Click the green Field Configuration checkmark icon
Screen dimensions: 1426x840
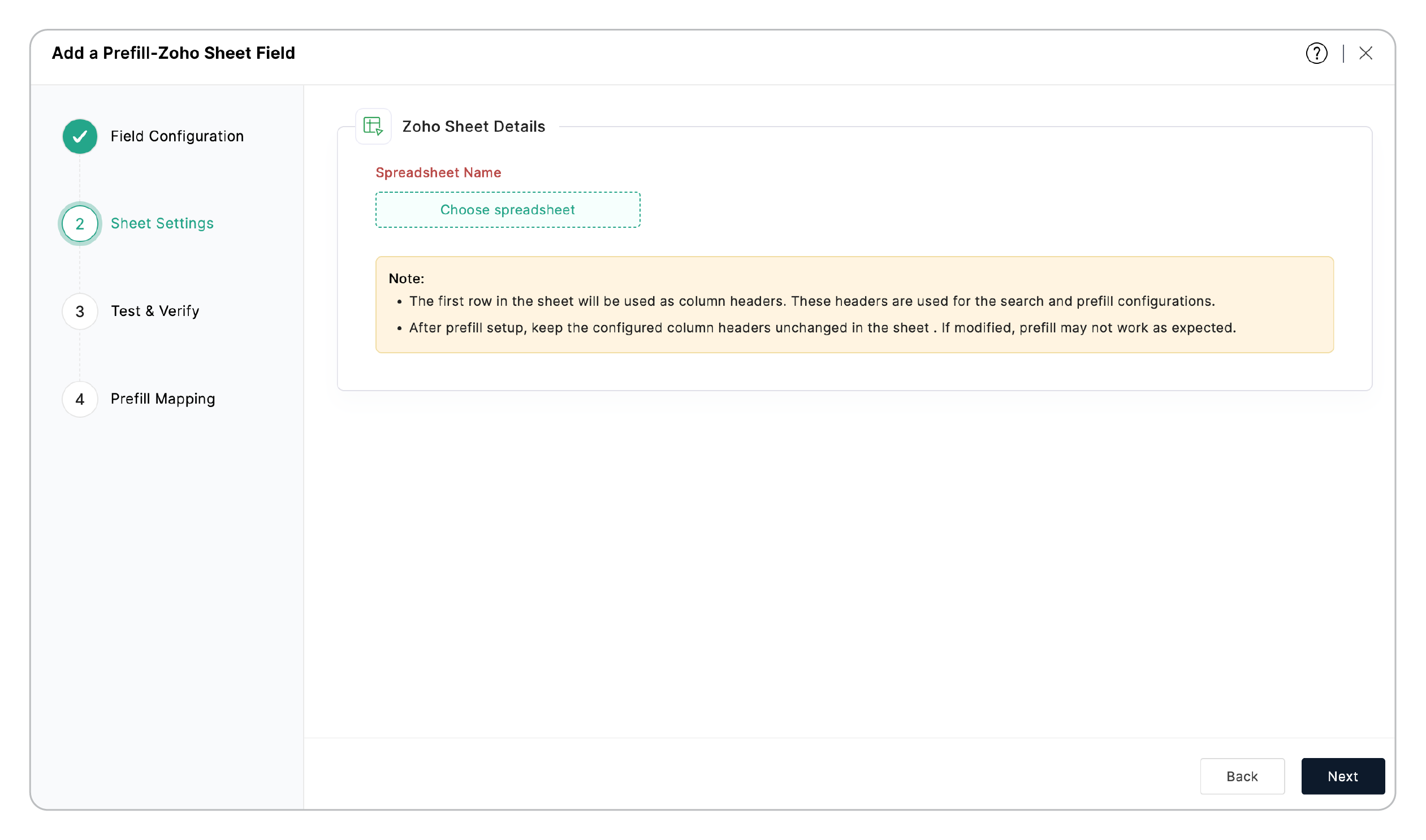click(x=80, y=136)
